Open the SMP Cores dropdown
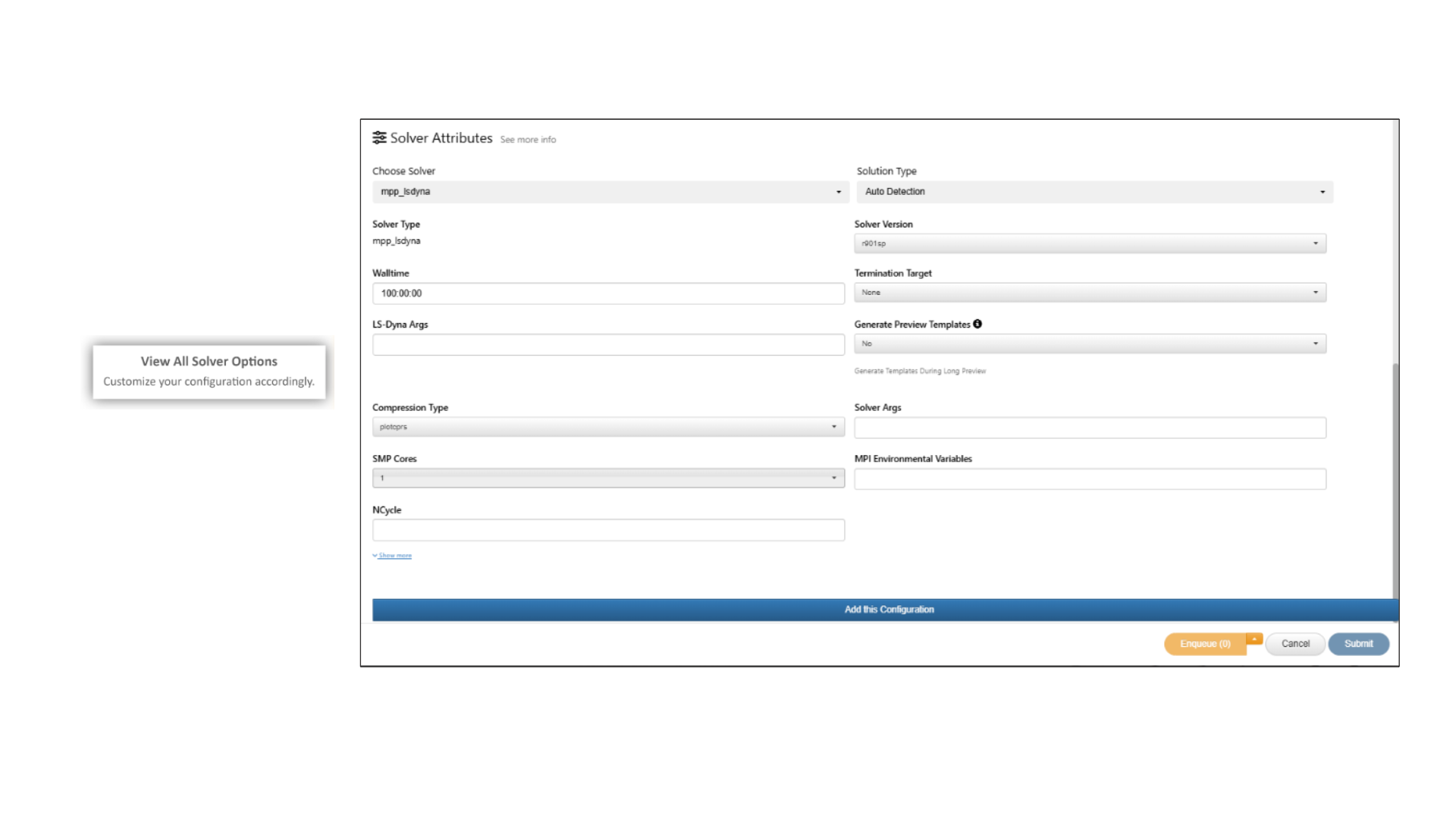 608,478
